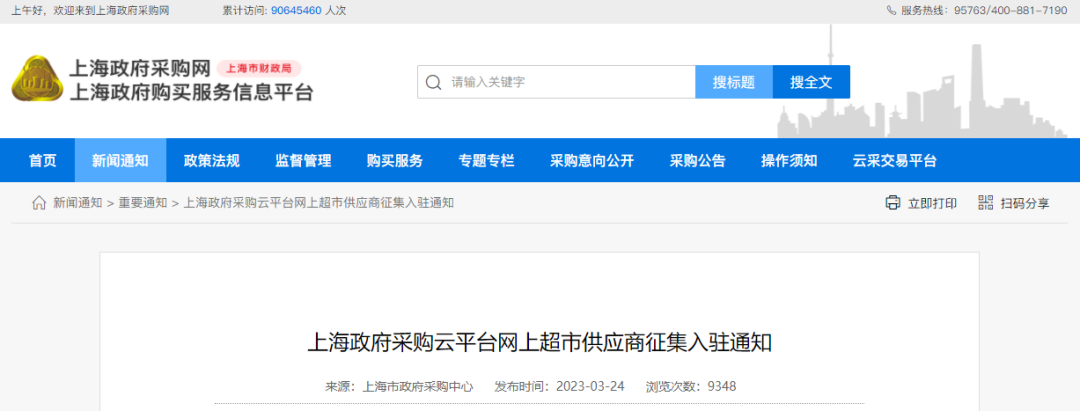
Task: Click the publish date 2023-03-24
Action: tap(590, 386)
